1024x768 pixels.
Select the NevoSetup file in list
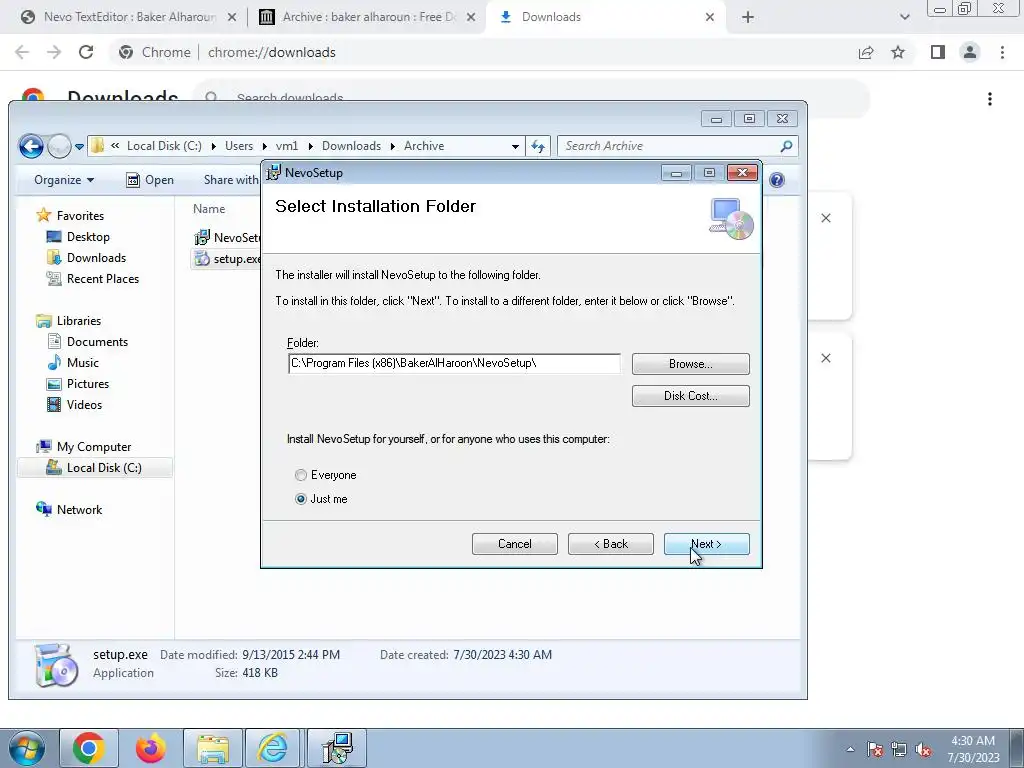(227, 238)
